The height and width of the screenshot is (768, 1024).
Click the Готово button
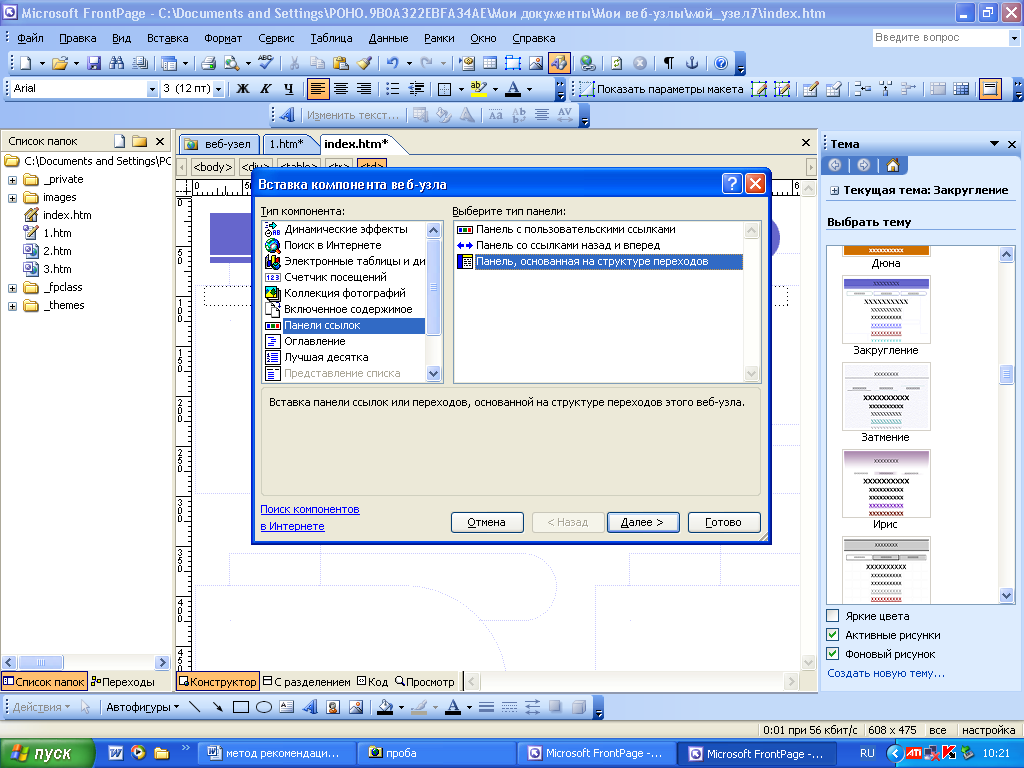(724, 522)
